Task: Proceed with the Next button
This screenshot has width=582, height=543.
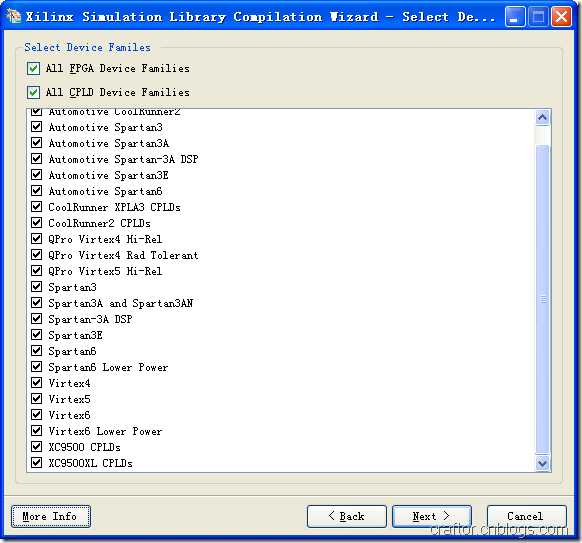Action: (432, 516)
